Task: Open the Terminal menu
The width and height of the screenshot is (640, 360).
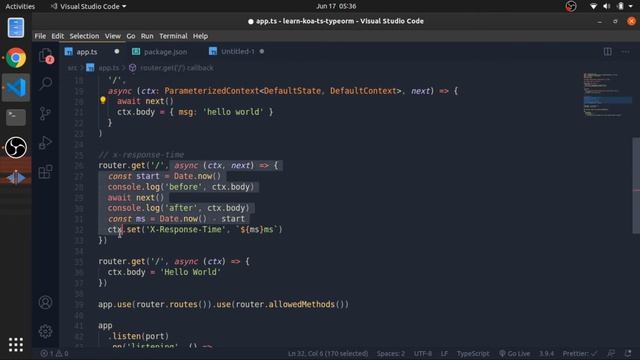Action: (x=173, y=36)
